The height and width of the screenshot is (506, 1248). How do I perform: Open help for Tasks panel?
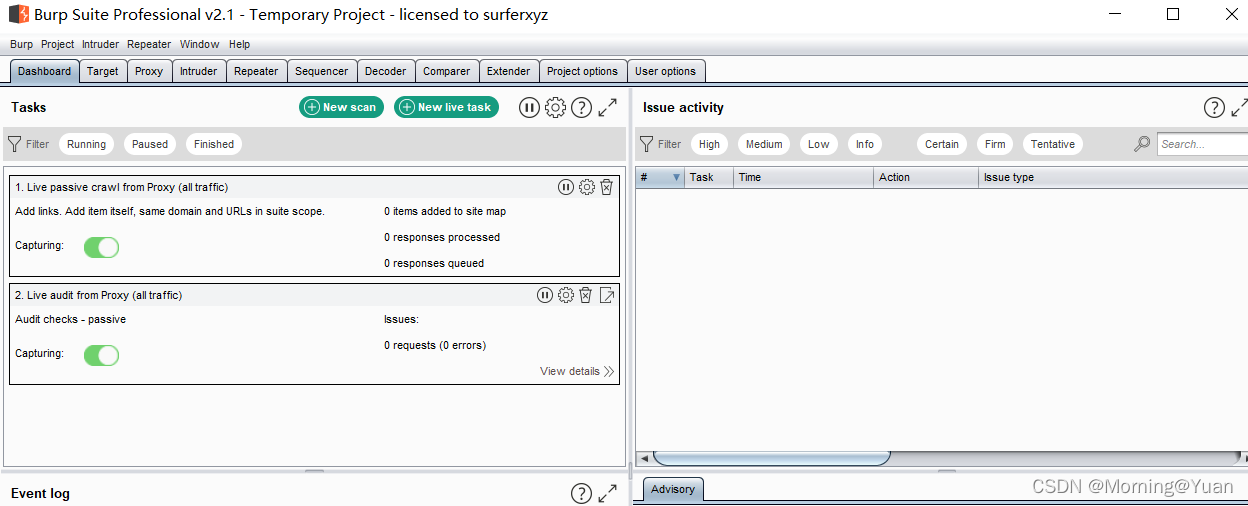click(581, 108)
